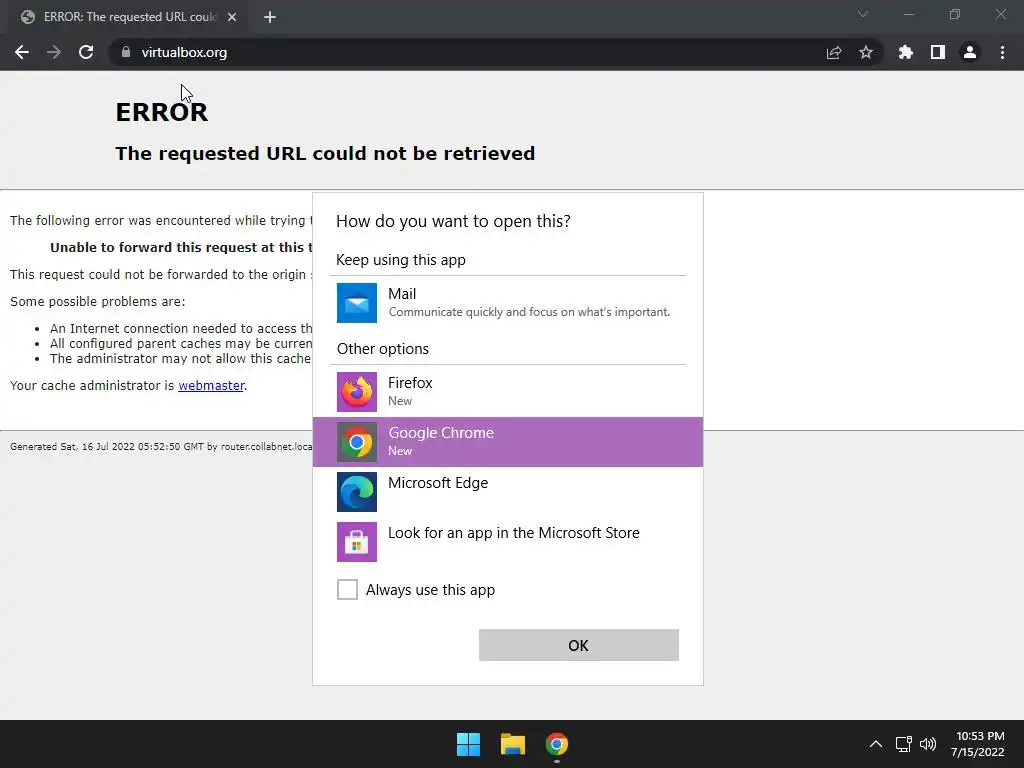1024x768 pixels.
Task: Open the Extensions puzzle icon
Action: click(906, 52)
